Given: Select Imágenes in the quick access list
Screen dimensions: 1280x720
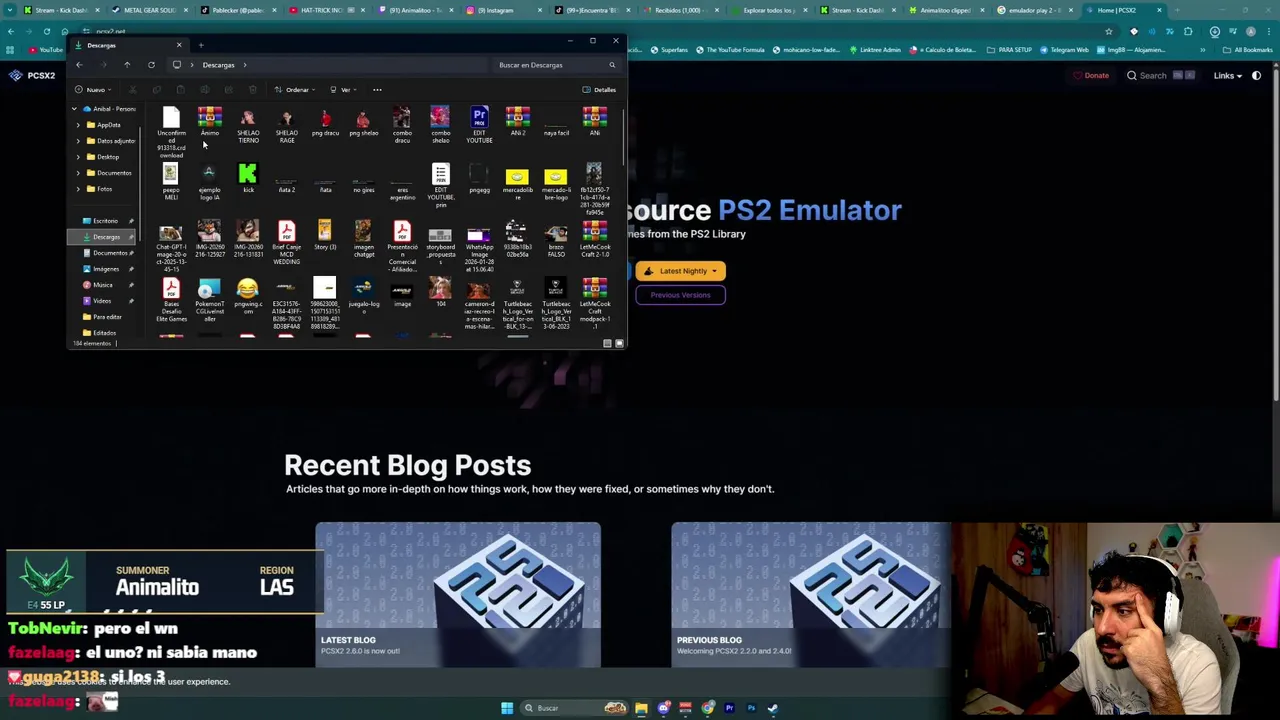Looking at the screenshot, I should (105, 269).
